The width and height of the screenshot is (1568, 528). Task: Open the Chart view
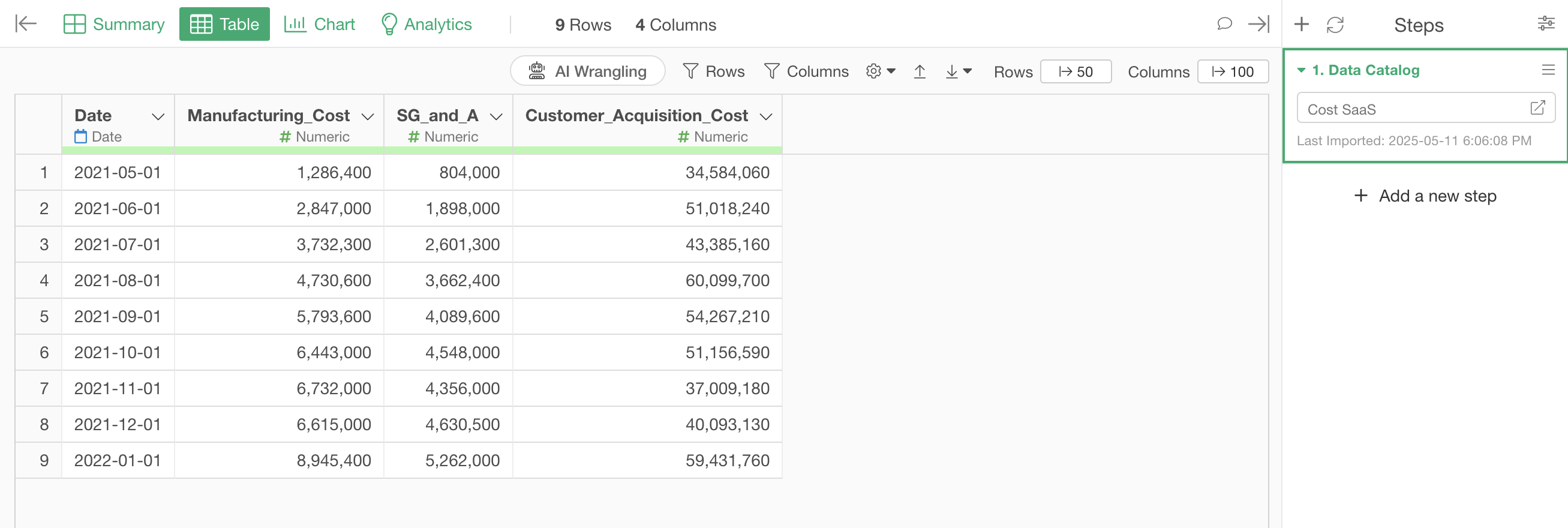tap(320, 25)
